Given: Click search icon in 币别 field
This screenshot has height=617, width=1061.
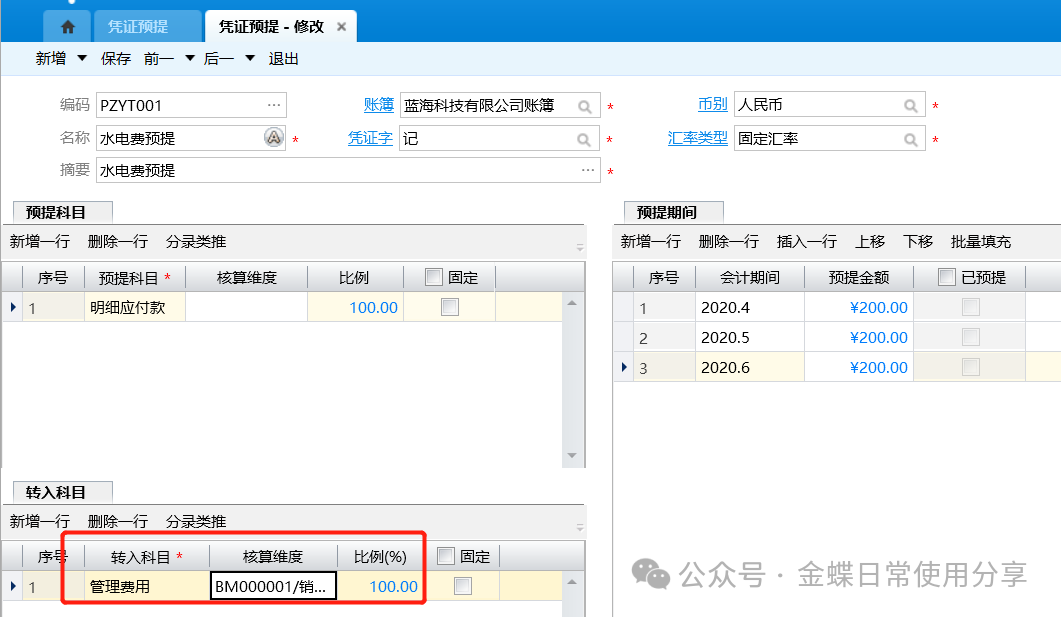Looking at the screenshot, I should pyautogui.click(x=911, y=106).
